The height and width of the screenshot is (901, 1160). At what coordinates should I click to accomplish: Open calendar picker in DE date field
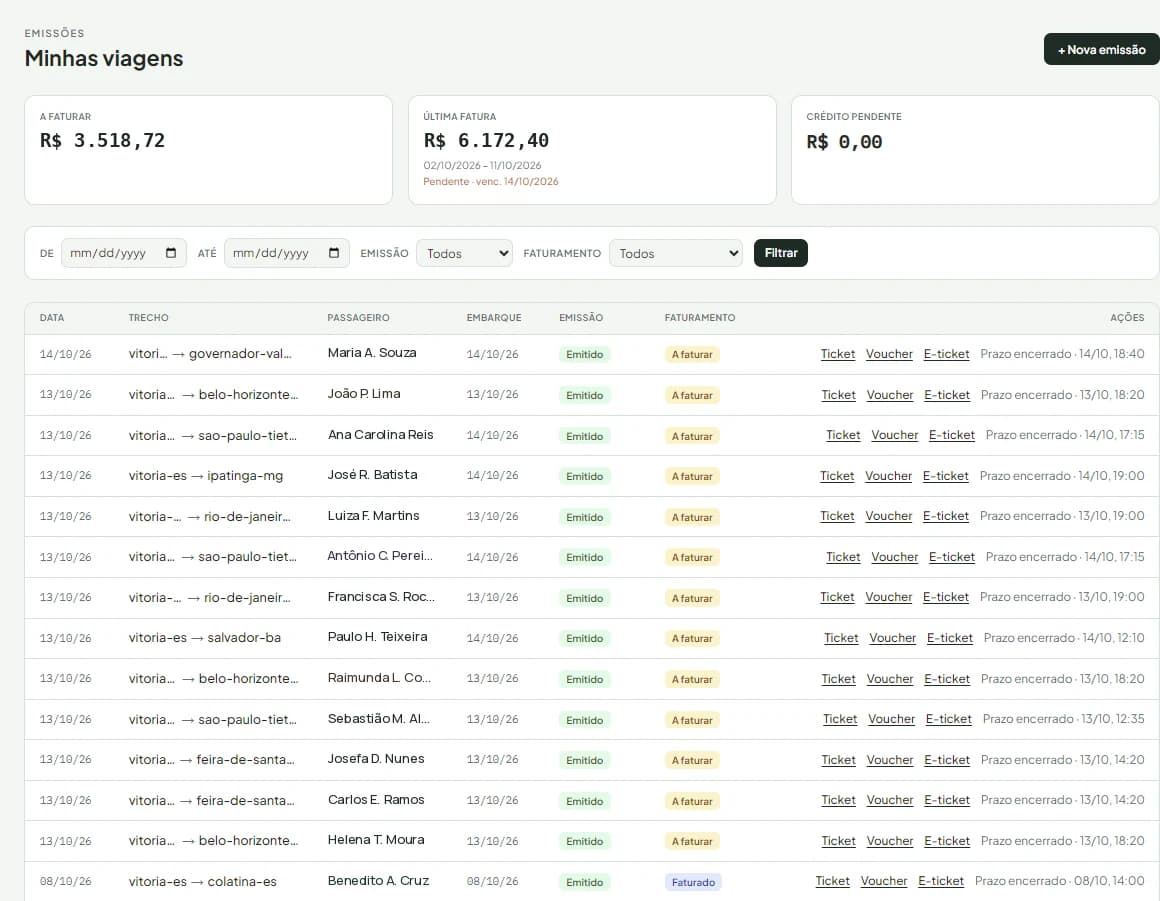click(x=171, y=253)
